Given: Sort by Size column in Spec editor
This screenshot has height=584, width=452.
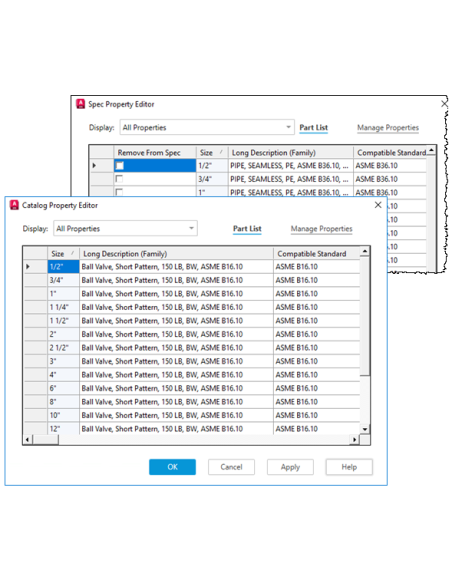Looking at the screenshot, I should point(212,152).
